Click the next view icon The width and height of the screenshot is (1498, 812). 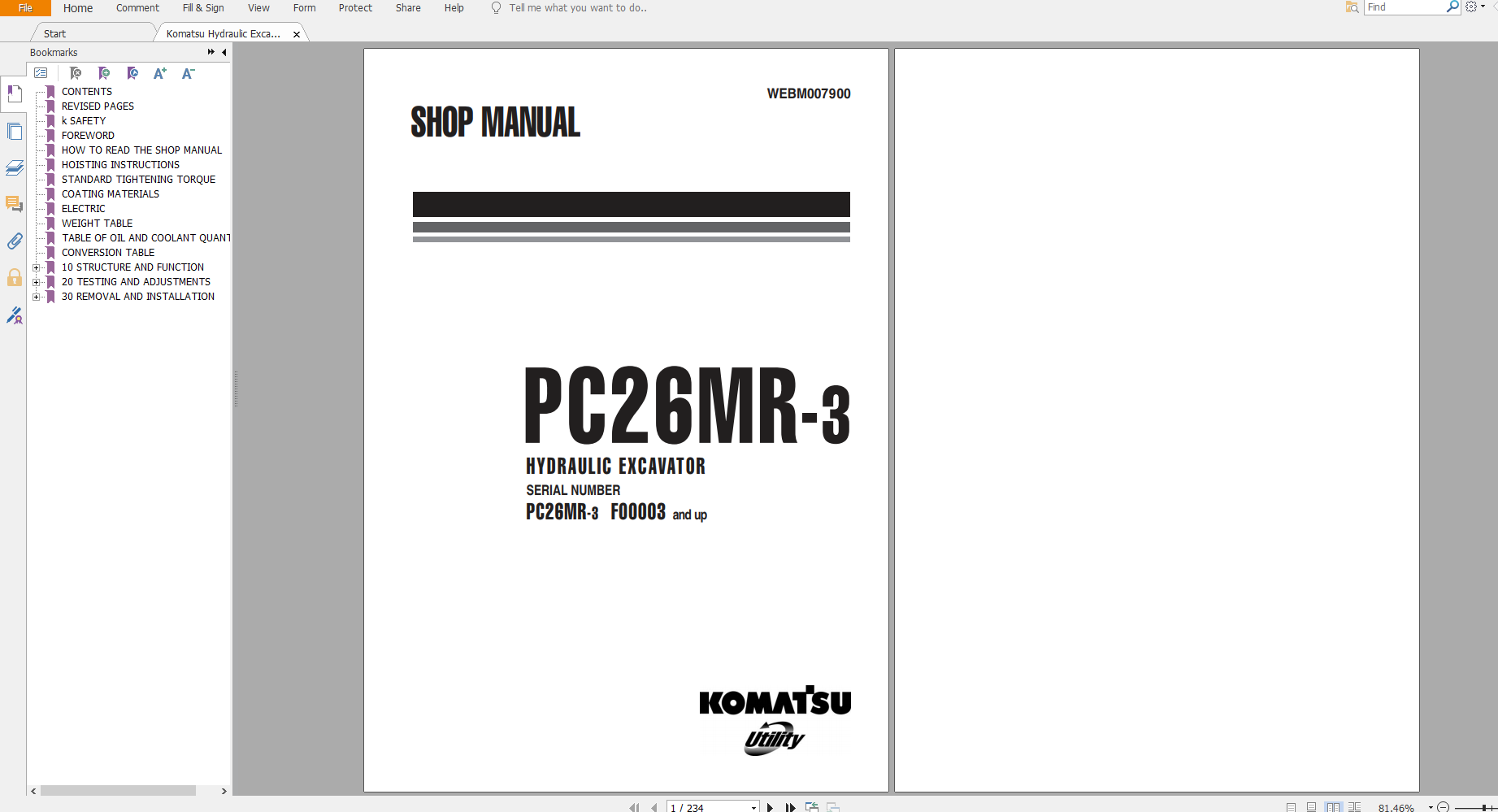[833, 807]
